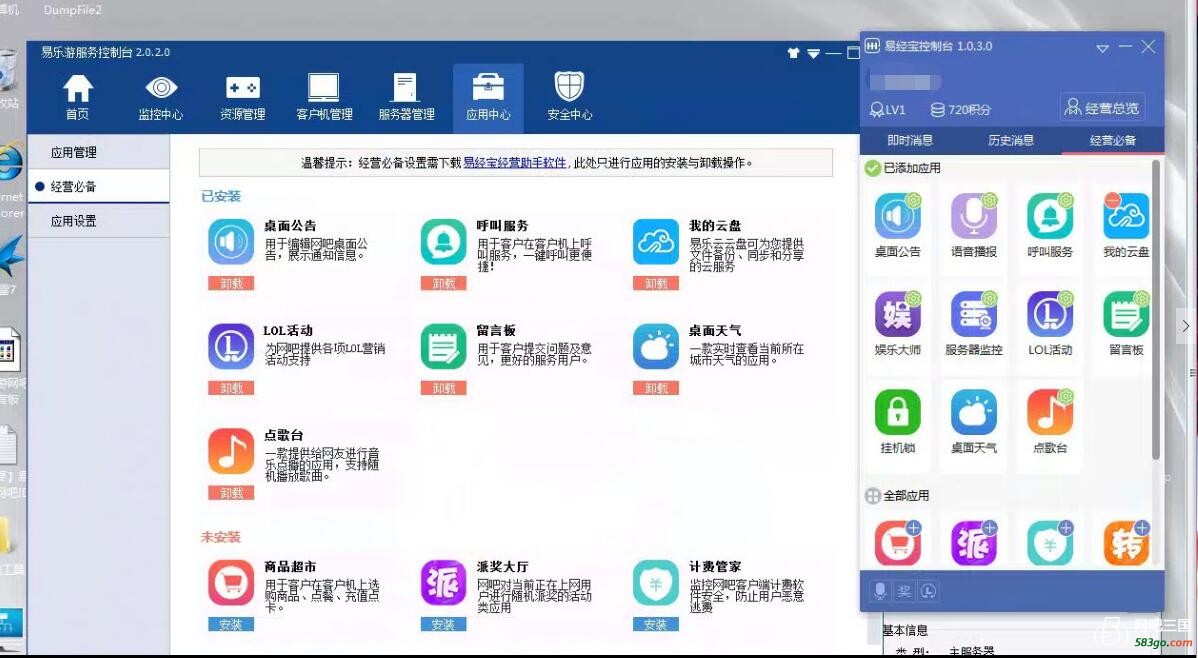The image size is (1198, 658).
Task: Click the 桌面公告 speaker icon in 已安装 list
Action: [231, 242]
